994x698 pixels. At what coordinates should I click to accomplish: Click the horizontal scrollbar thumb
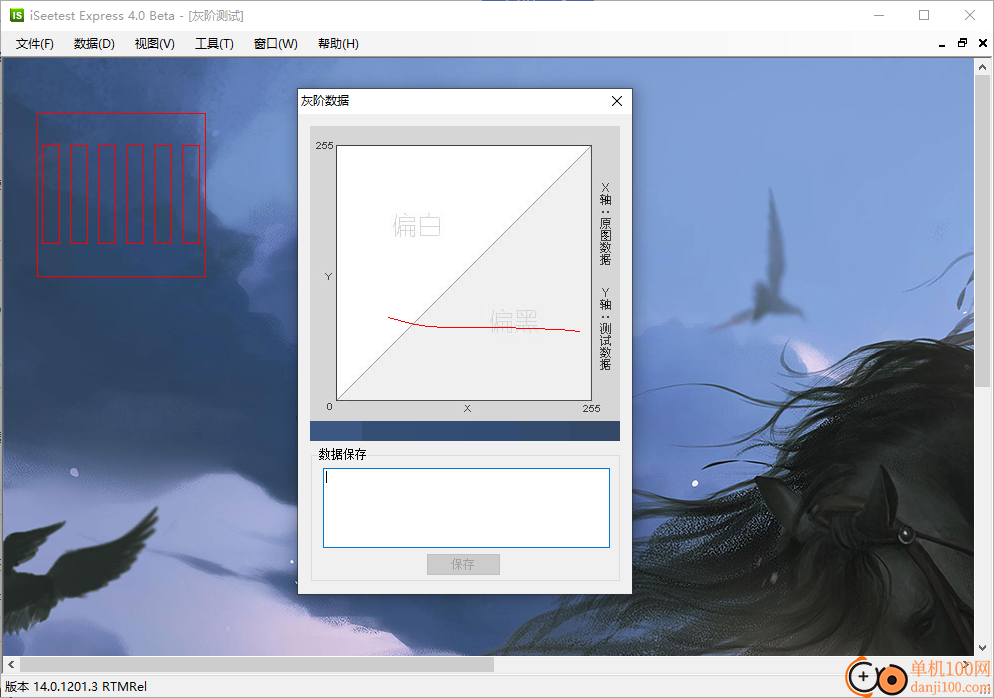pos(257,664)
